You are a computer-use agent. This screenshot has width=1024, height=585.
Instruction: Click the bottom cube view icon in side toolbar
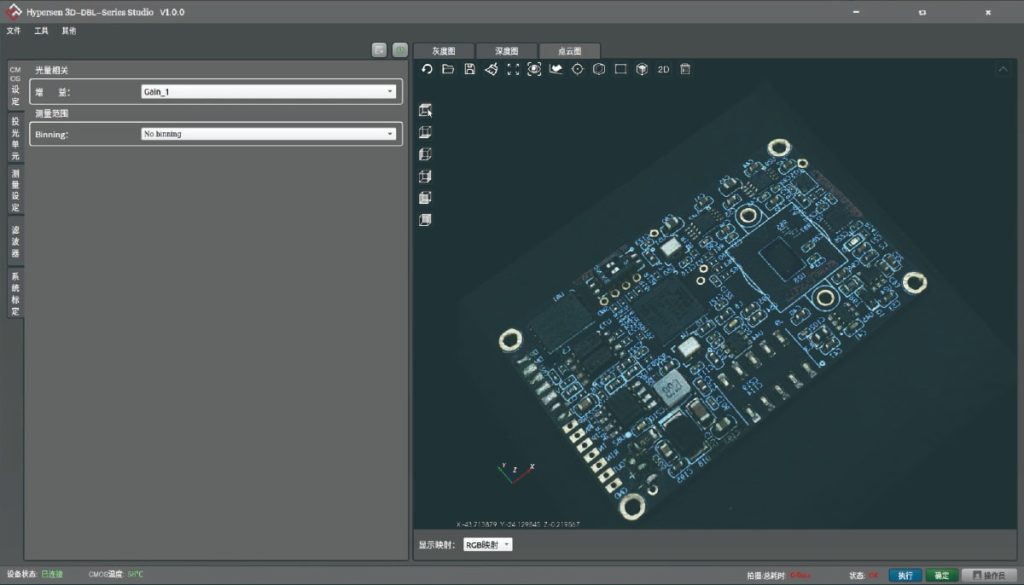(x=425, y=220)
